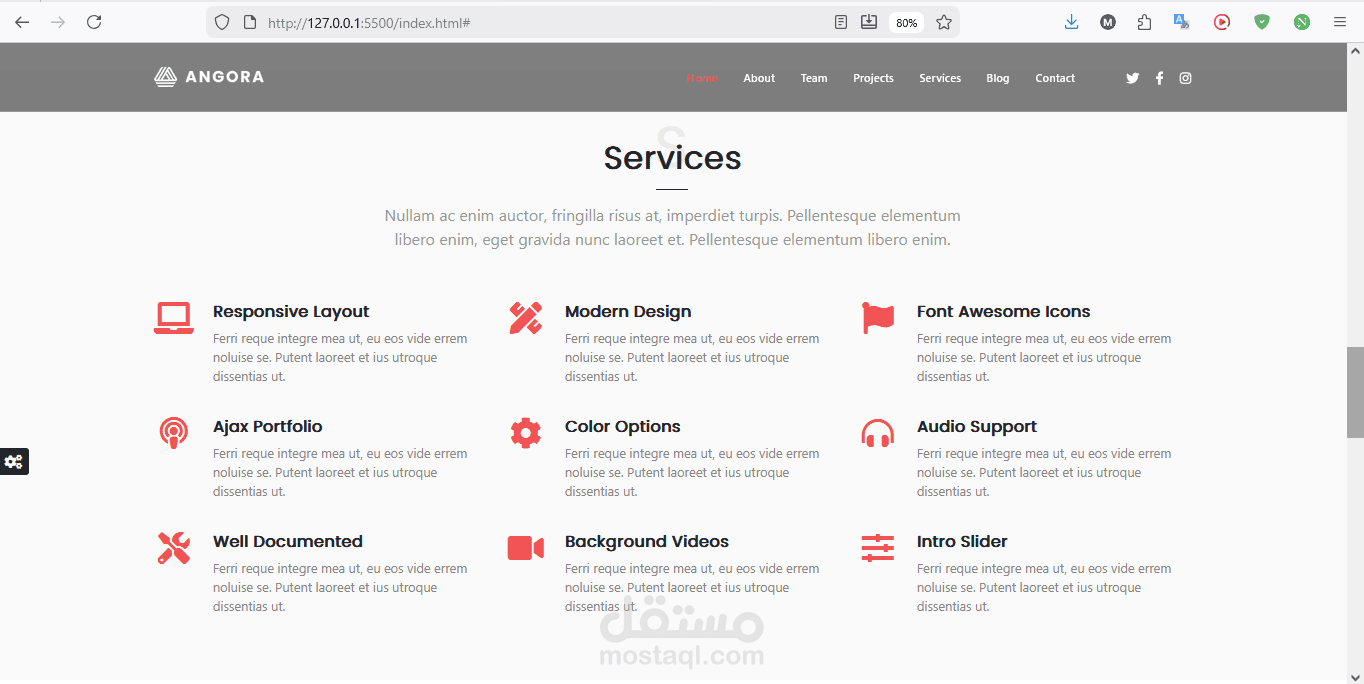Click the Background Videos heading
1364x684 pixels.
[x=647, y=542]
